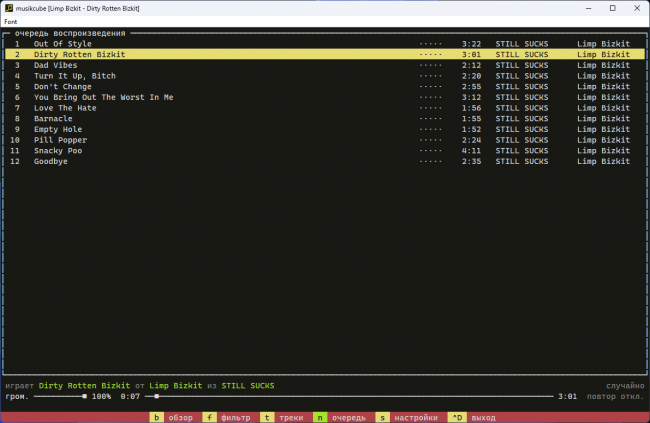650x423 pixels.
Task: Toggle repeat mode (повтор откл.)
Action: pyautogui.click(x=615, y=396)
